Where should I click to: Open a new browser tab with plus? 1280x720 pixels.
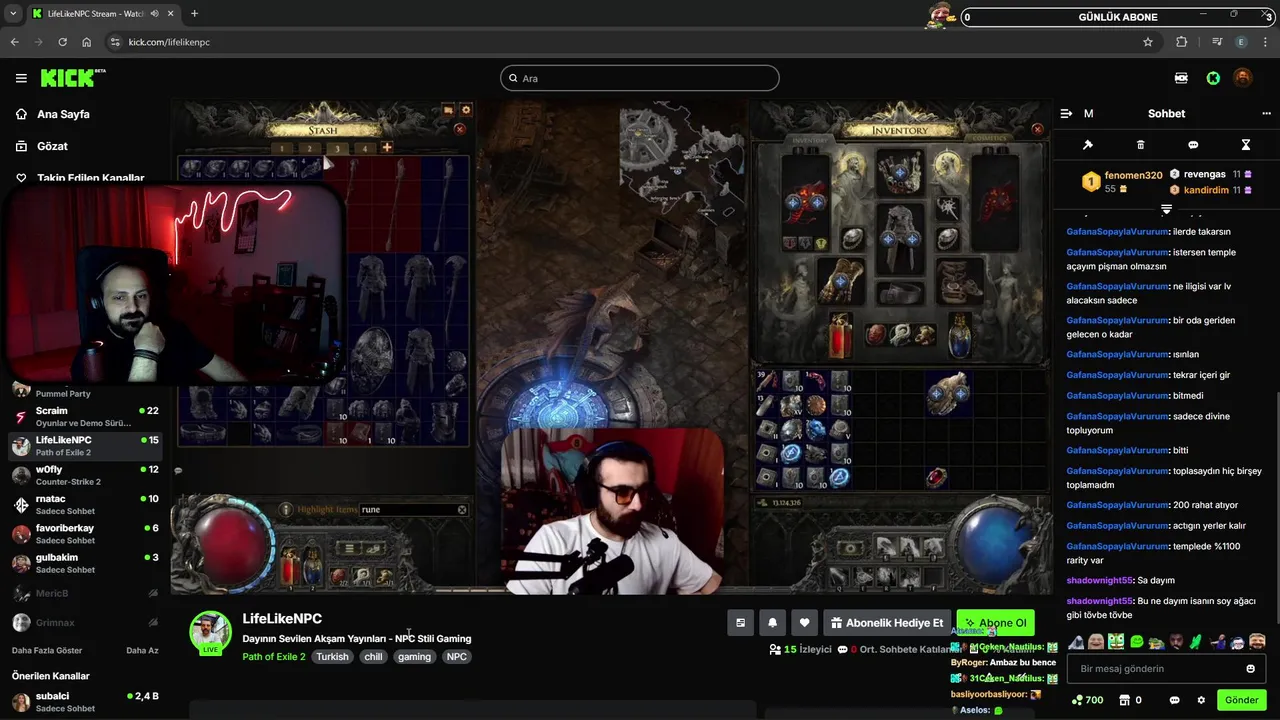194,14
